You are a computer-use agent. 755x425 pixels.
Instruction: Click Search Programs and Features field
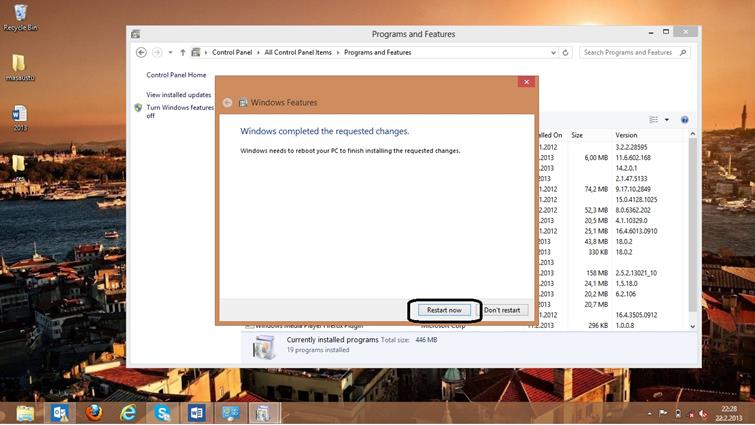coord(628,52)
